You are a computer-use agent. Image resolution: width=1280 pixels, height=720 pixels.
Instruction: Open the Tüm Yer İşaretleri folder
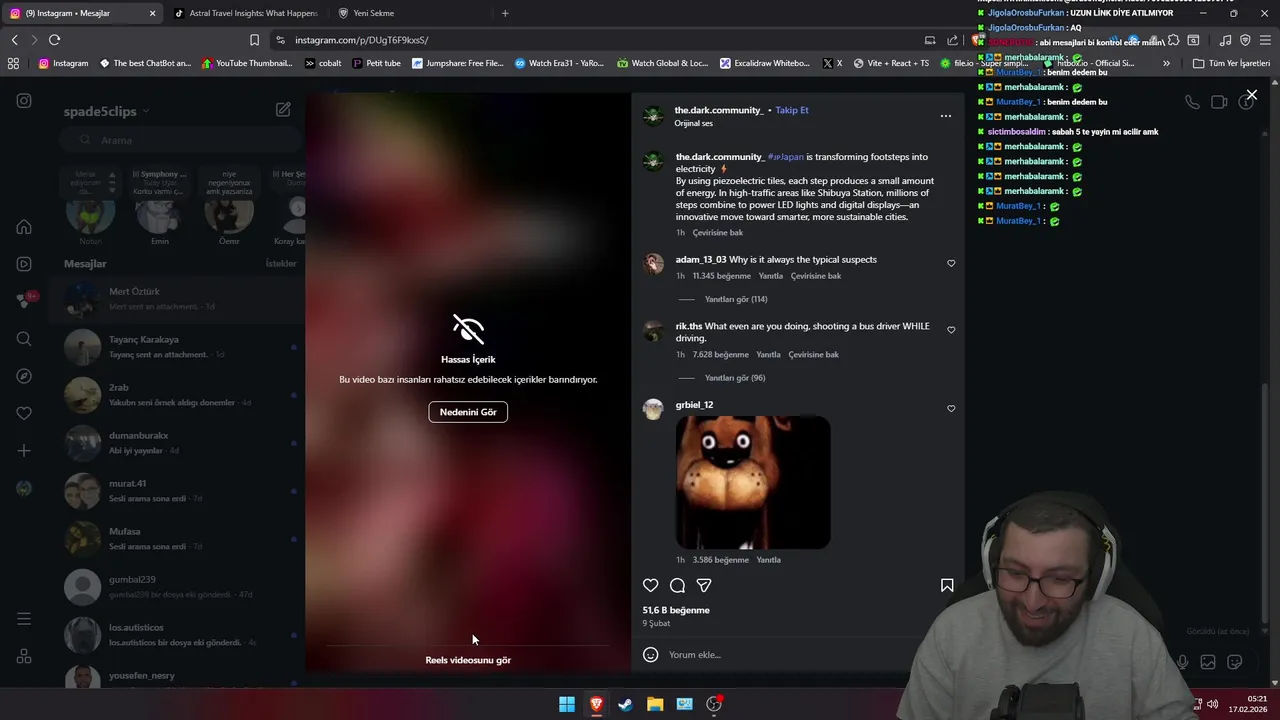pos(1231,63)
